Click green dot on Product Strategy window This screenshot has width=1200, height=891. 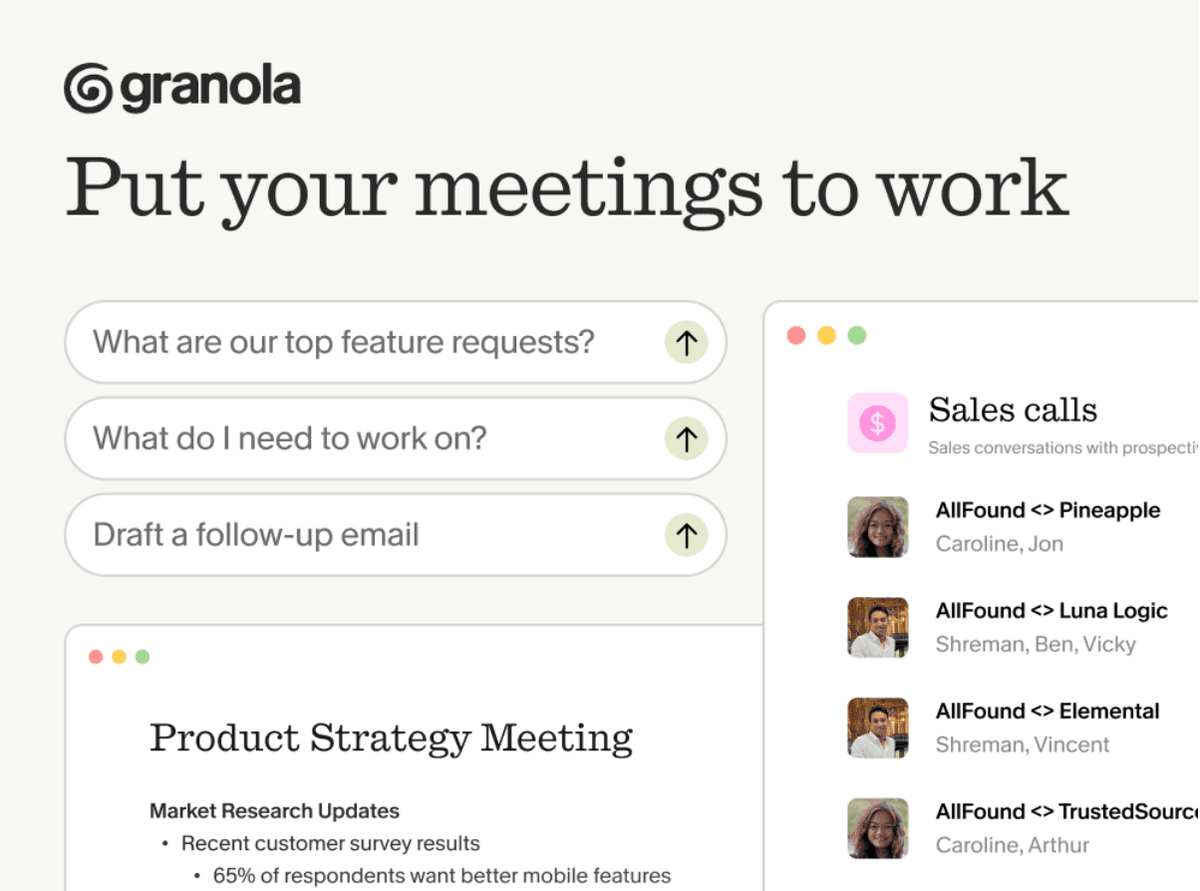pos(142,657)
